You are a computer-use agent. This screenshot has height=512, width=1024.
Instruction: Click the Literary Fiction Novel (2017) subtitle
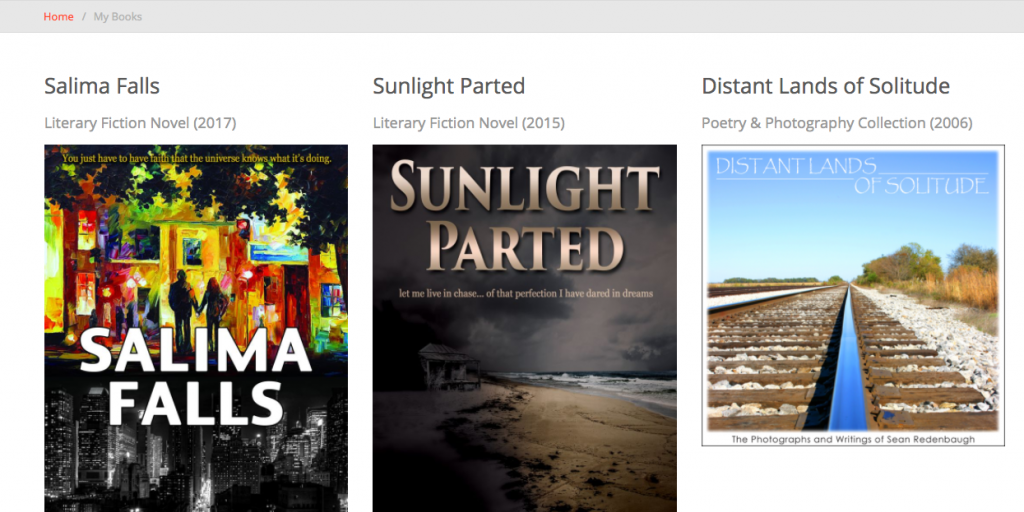click(140, 123)
